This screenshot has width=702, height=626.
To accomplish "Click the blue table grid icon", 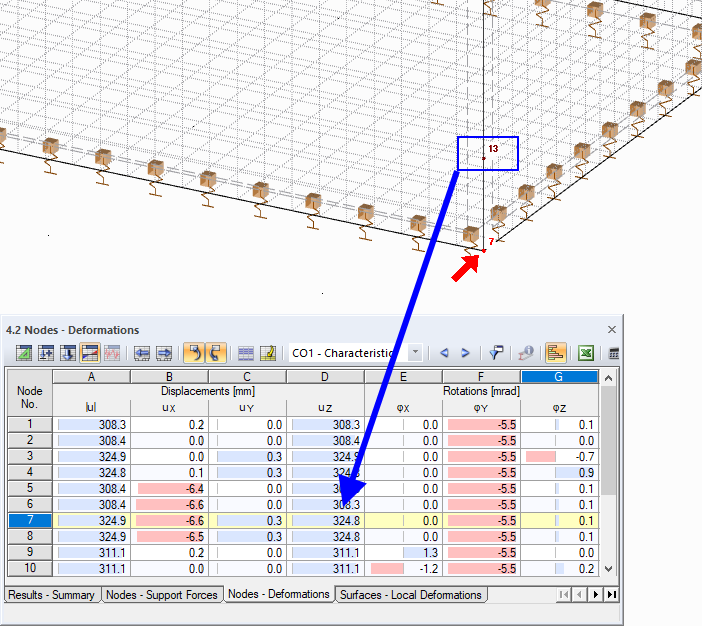I will (x=246, y=353).
